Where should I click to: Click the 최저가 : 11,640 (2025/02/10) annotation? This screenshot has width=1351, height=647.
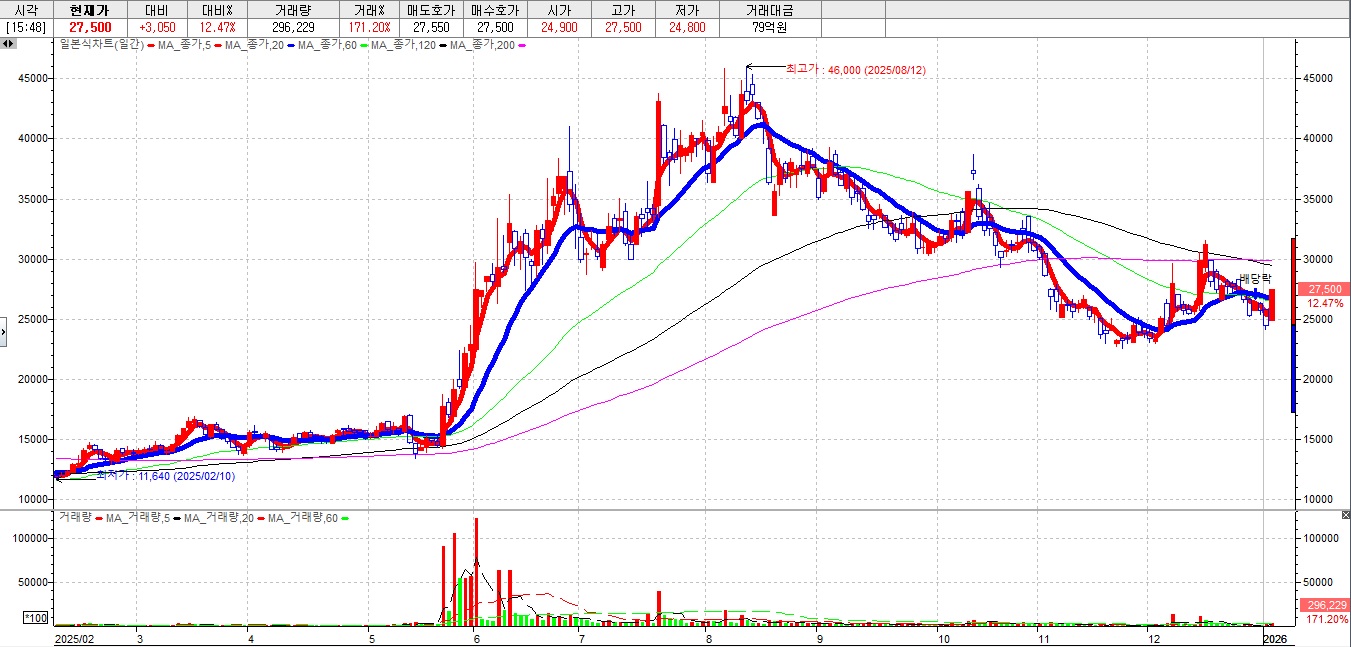pyautogui.click(x=166, y=477)
